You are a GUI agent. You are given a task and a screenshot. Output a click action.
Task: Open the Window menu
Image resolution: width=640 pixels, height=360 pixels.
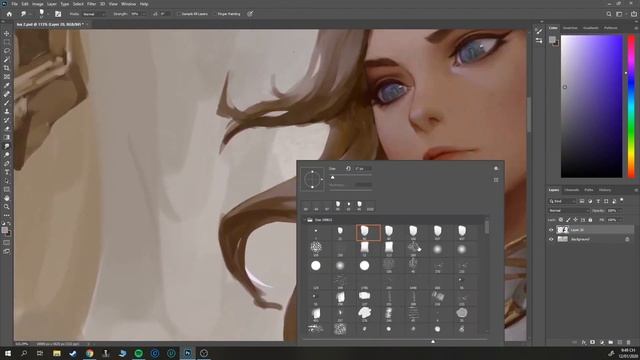coord(128,4)
